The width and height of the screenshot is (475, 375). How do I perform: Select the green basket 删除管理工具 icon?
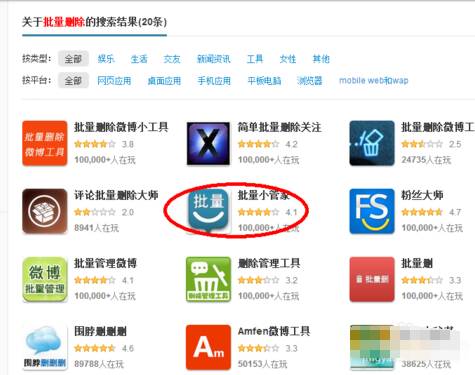pyautogui.click(x=208, y=279)
